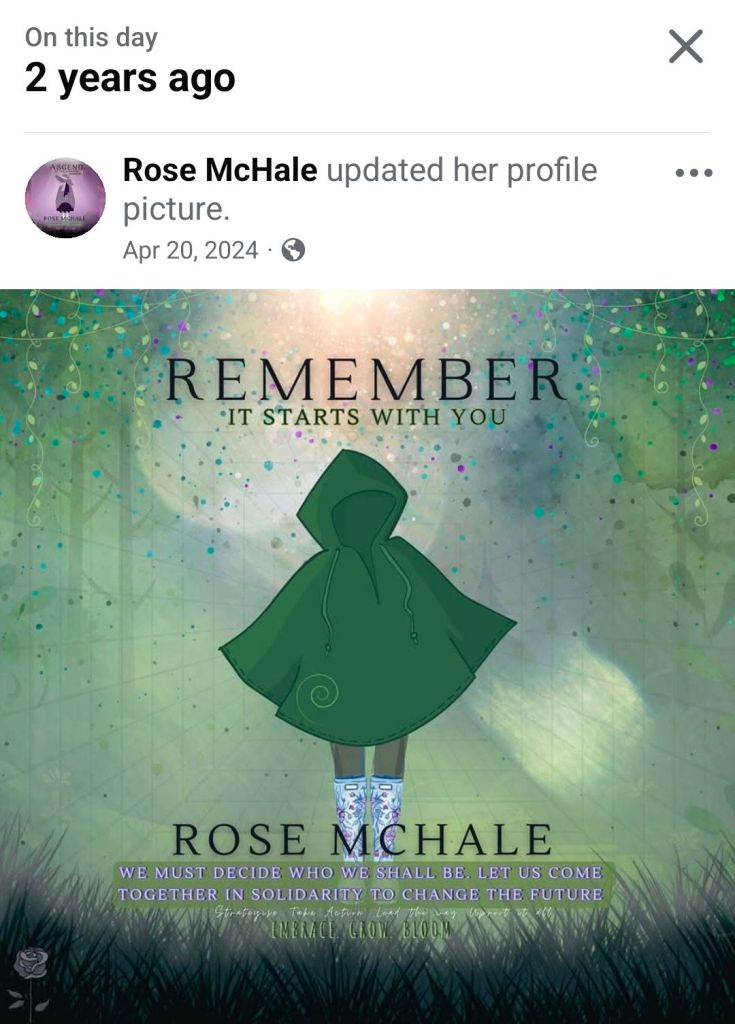Image resolution: width=735 pixels, height=1024 pixels.
Task: Click the "updated her profile picture" text
Action: click(360, 189)
